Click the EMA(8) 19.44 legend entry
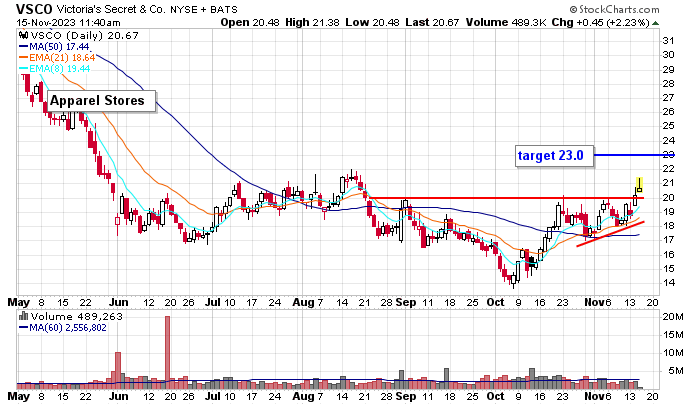The height and width of the screenshot is (405, 700). pos(54,69)
